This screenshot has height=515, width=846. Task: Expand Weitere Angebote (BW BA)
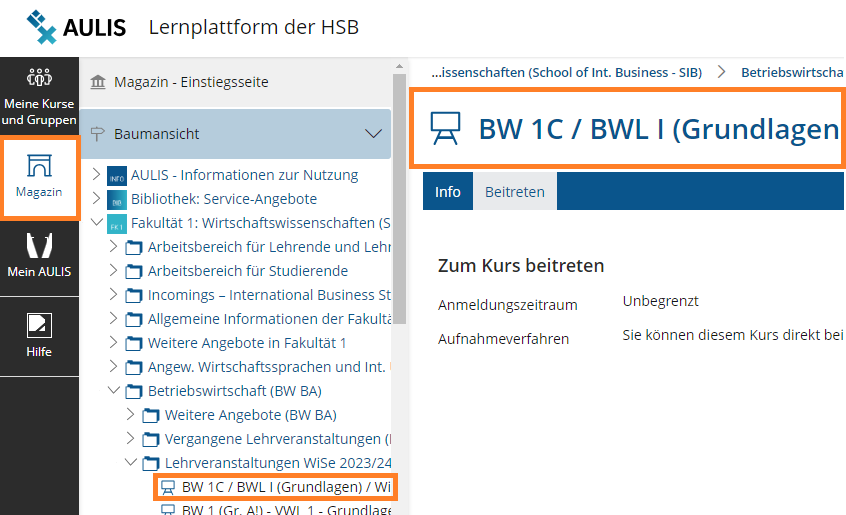130,414
